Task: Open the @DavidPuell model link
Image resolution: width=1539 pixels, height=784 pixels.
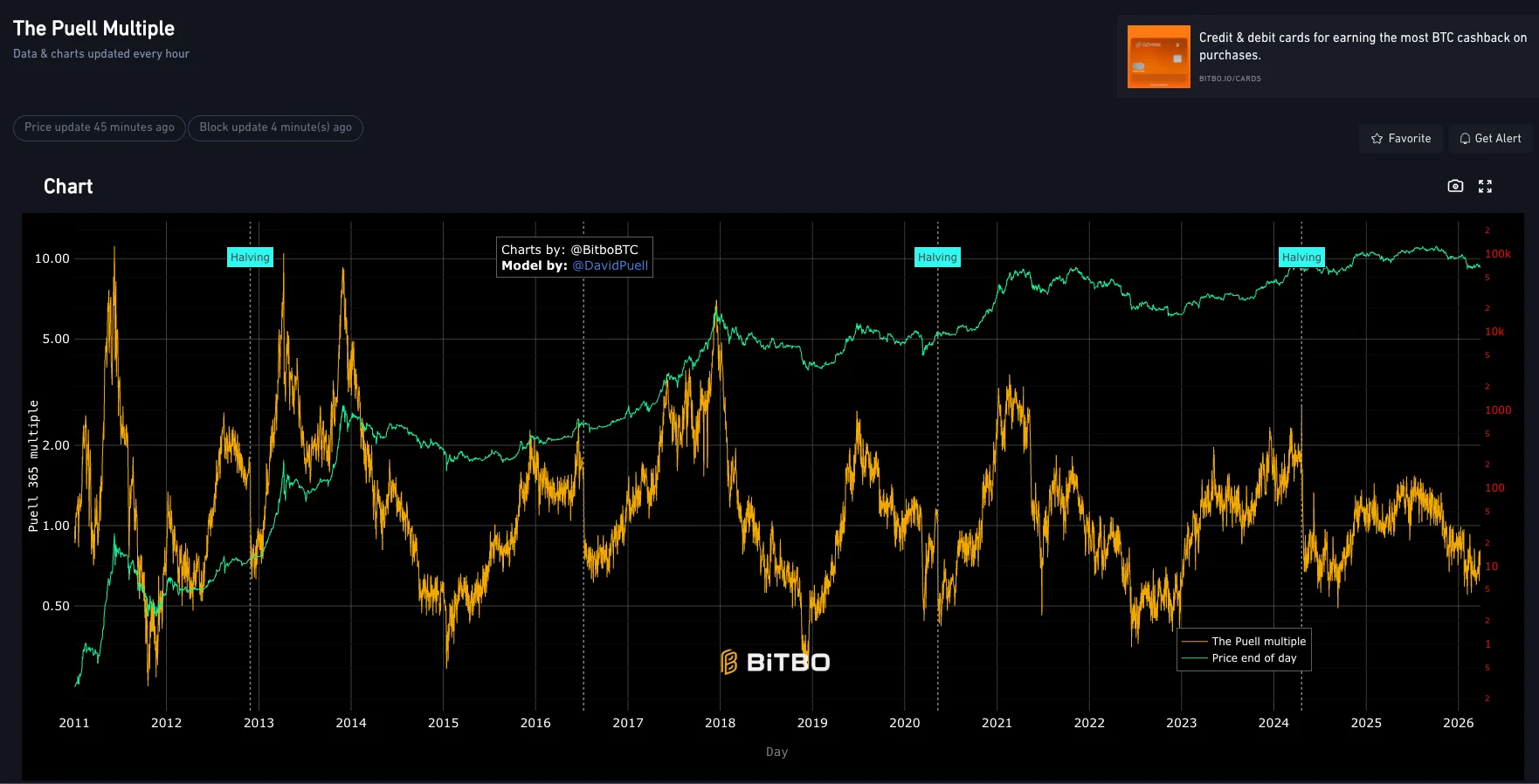Action: coord(610,265)
